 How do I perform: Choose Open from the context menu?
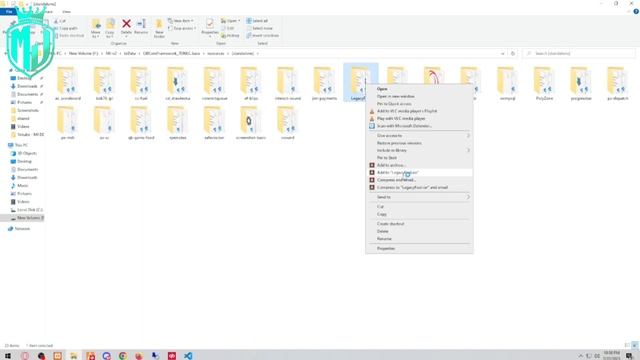click(x=420, y=89)
